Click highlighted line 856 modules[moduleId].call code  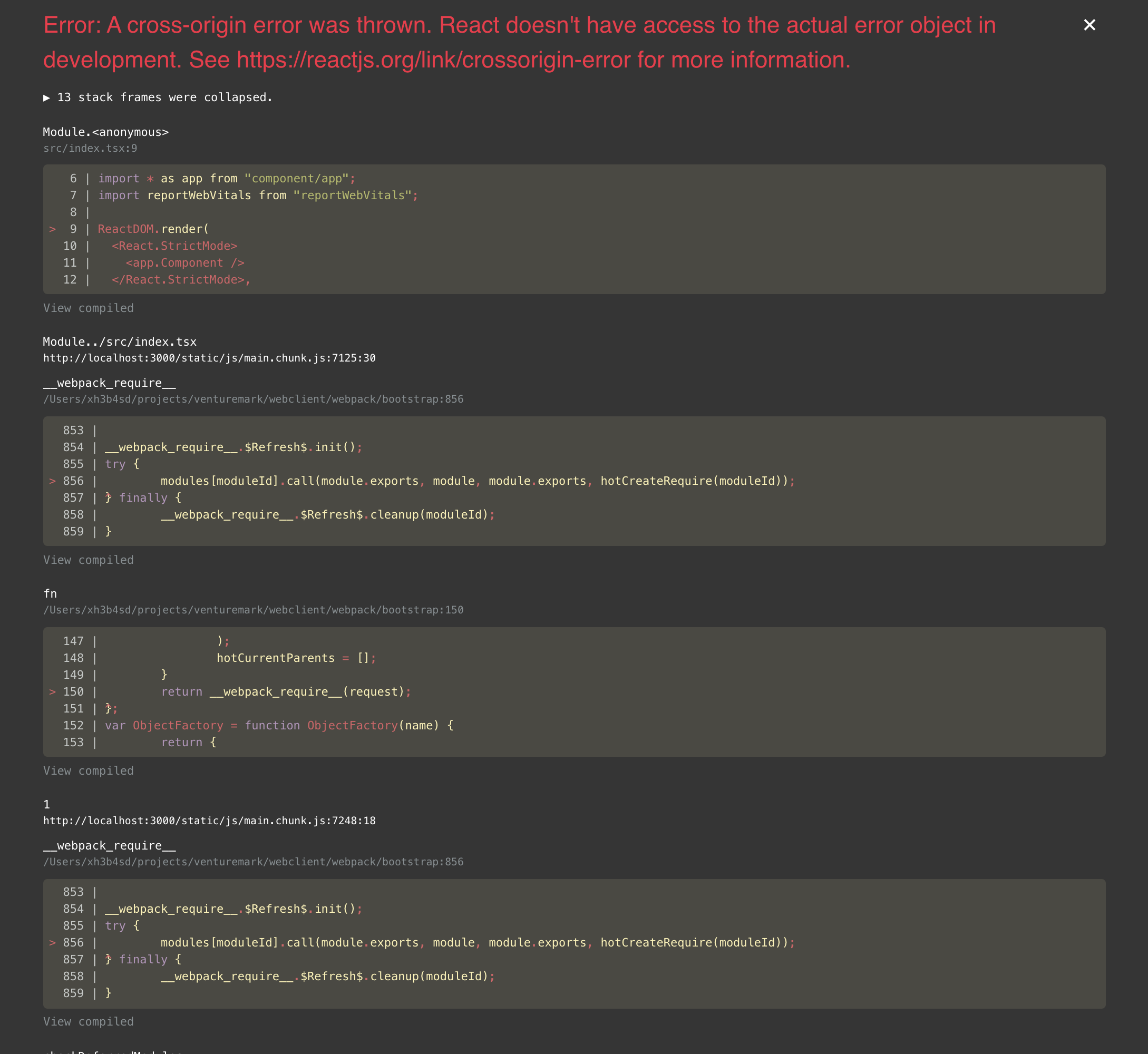(x=477, y=481)
